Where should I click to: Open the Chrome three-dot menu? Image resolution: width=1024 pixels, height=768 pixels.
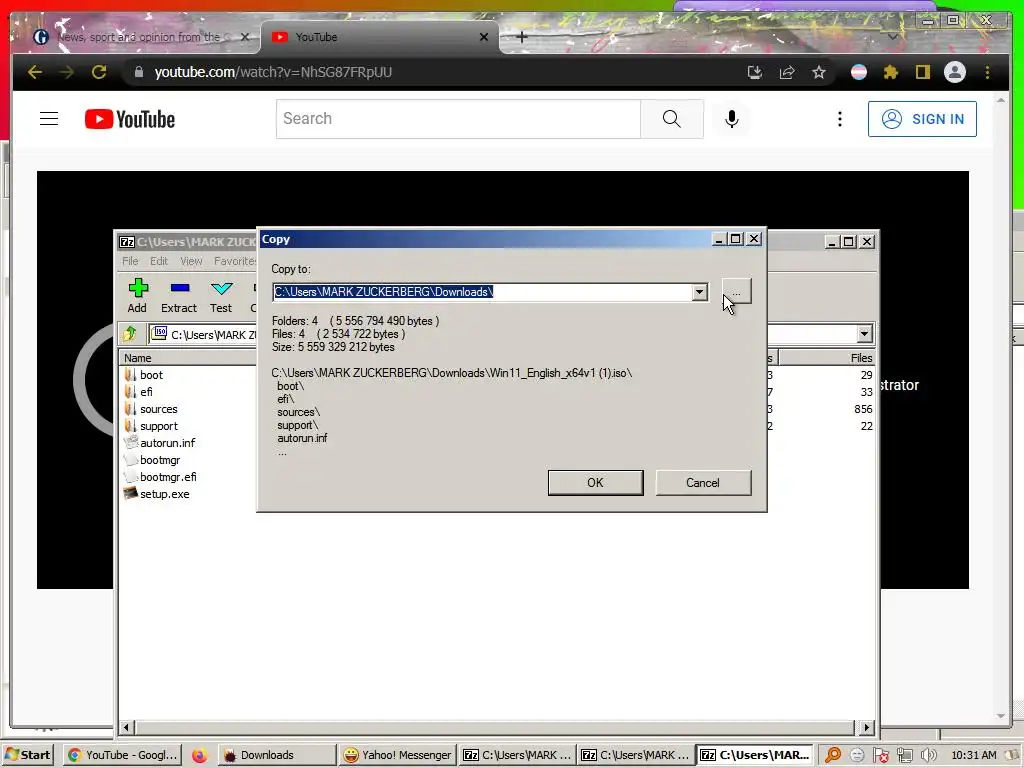tap(987, 72)
